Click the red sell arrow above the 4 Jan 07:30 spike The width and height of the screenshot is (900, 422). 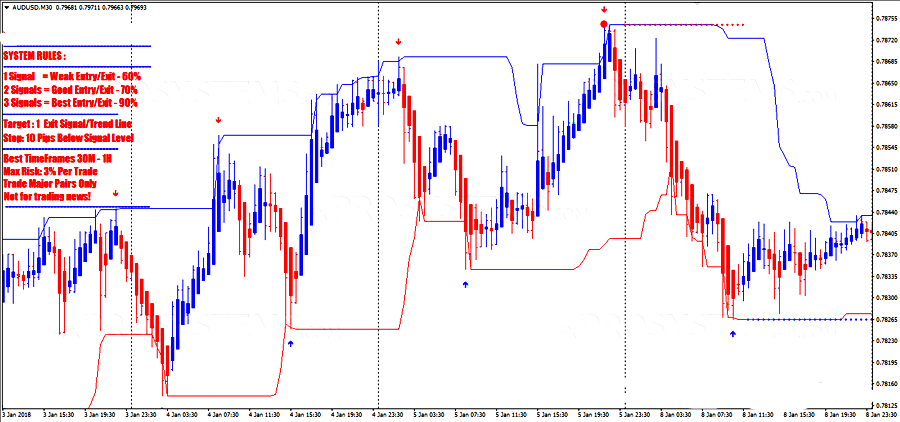coord(218,120)
